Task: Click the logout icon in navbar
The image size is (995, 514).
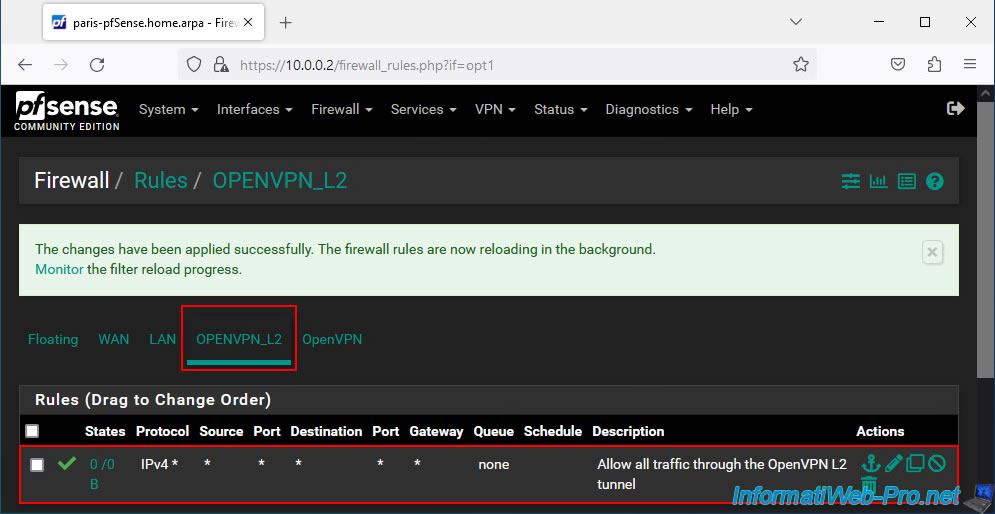Action: point(956,109)
